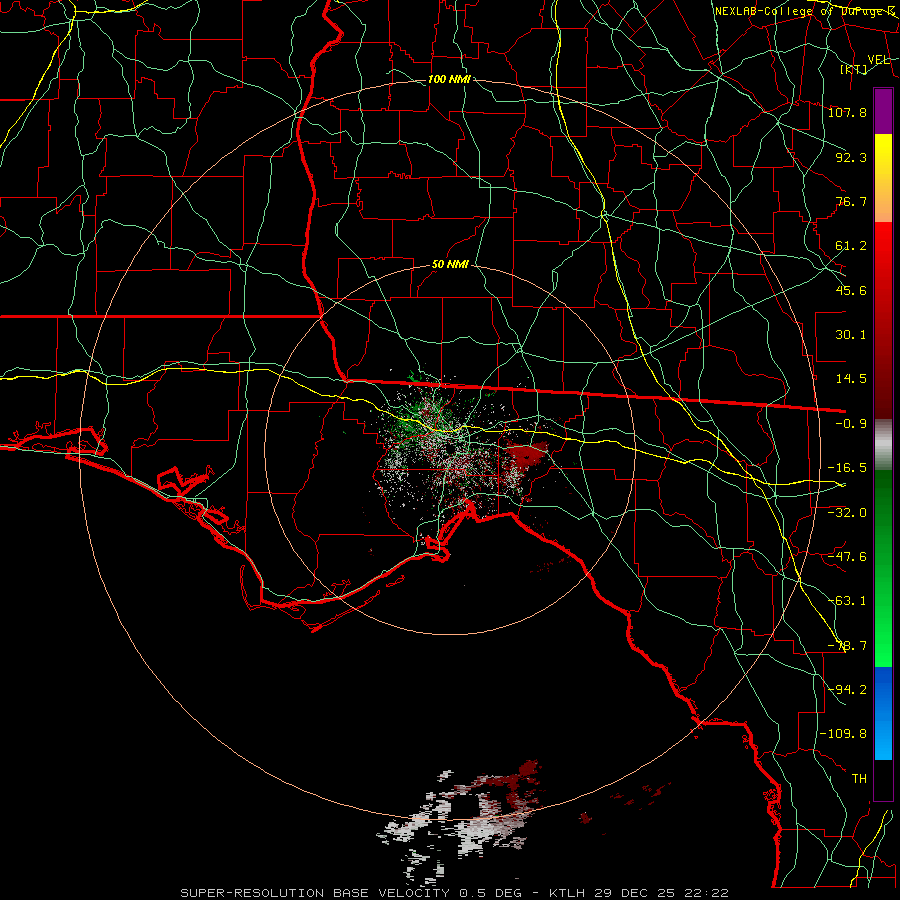Click the blue segment of the color bar
The image size is (900, 900).
tap(883, 713)
